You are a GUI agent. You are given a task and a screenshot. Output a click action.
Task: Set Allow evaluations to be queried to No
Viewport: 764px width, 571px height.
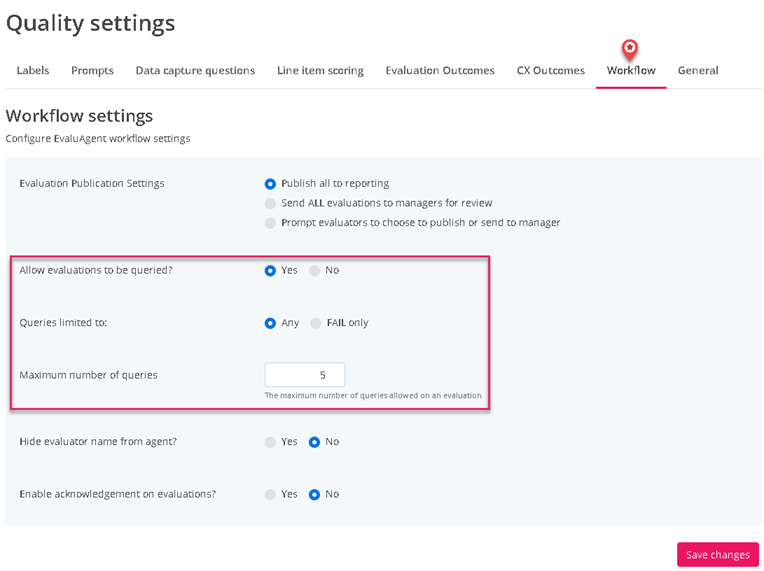(314, 271)
